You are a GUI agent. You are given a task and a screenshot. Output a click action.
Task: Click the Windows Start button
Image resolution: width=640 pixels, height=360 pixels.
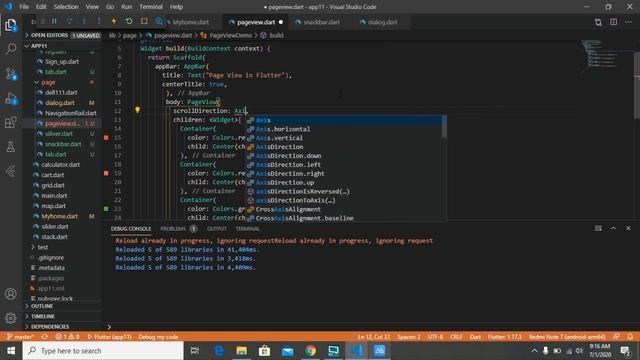pyautogui.click(x=11, y=351)
